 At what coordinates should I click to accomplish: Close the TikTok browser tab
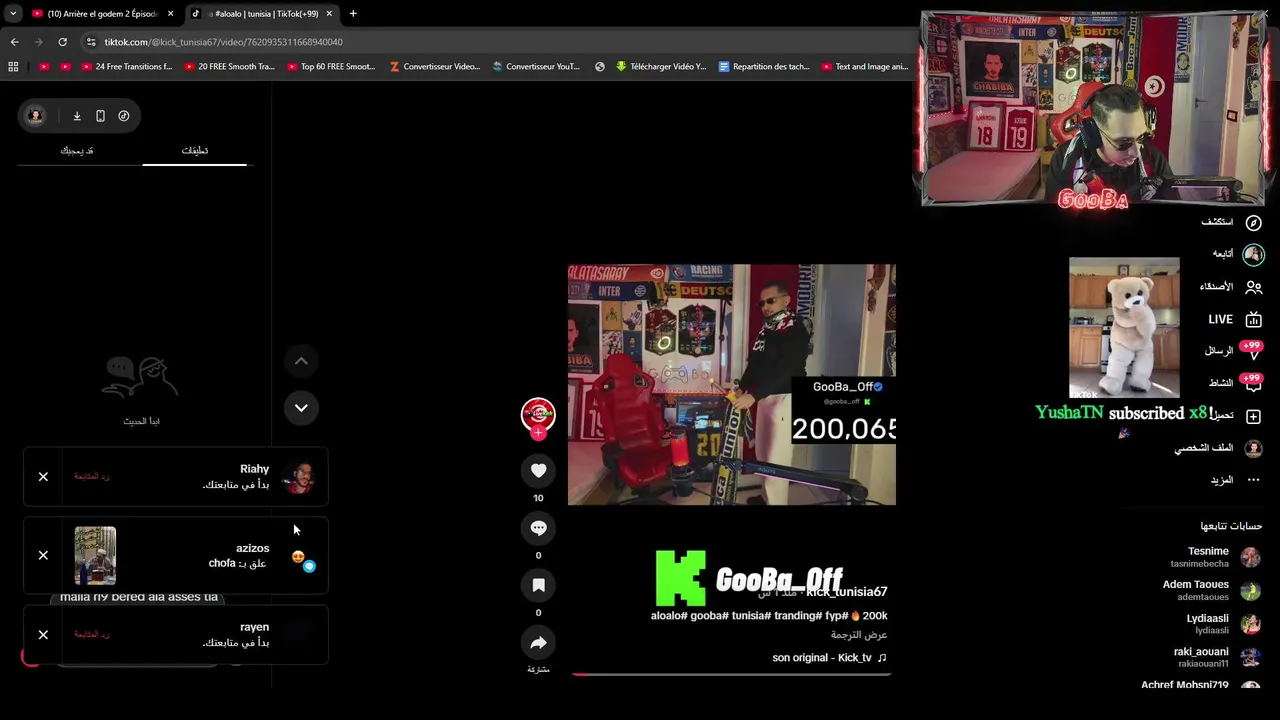tap(329, 14)
